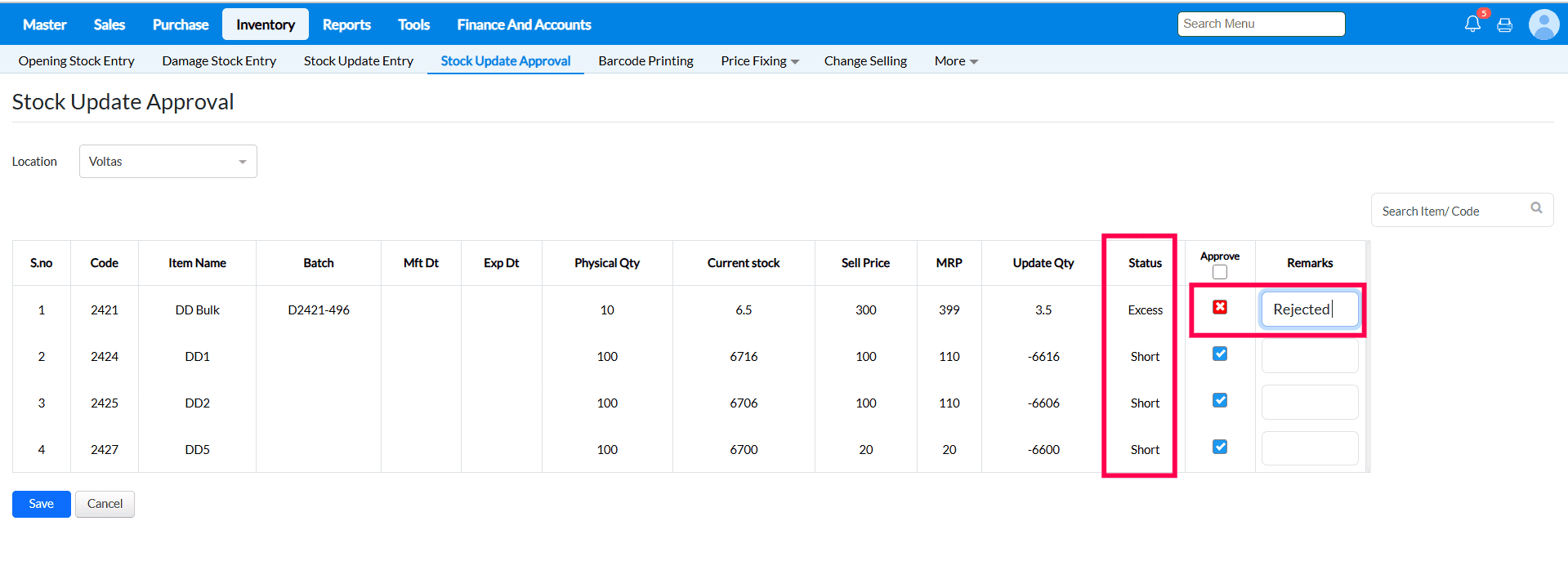Open the Finance And Accounts menu
Screen dimensions: 1568x570
(x=524, y=24)
